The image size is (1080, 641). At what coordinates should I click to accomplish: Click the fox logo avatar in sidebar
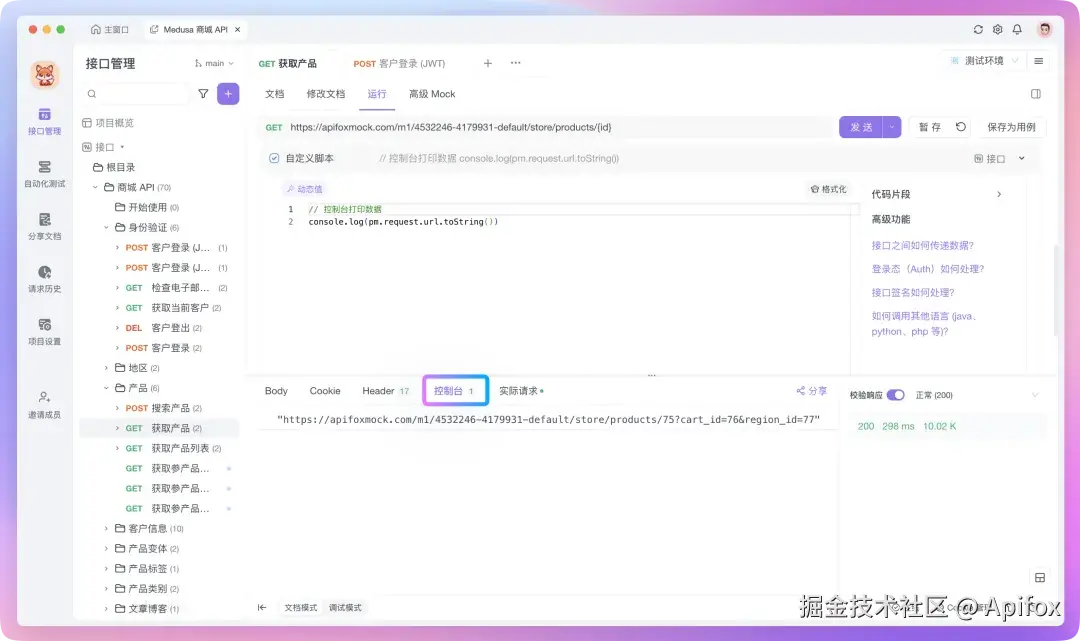(45, 74)
